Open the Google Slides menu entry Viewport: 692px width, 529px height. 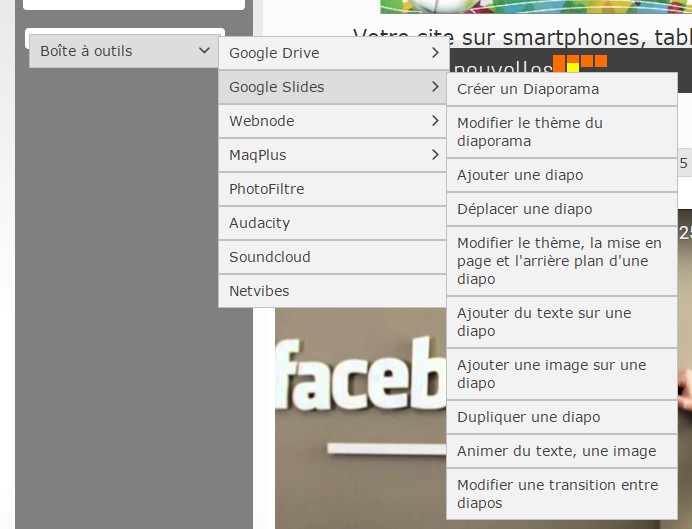332,87
